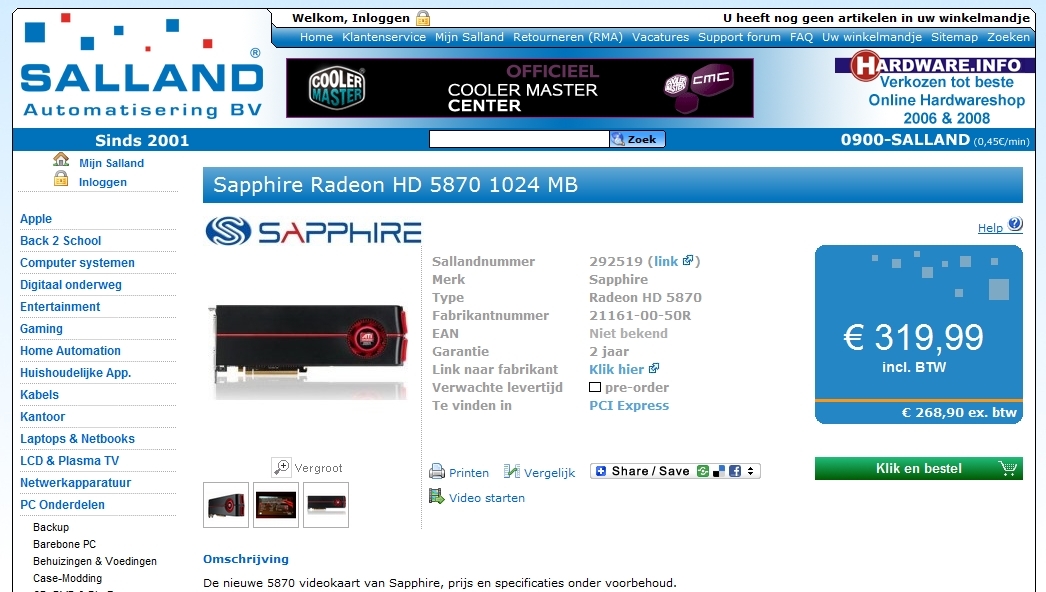Open PC Onderdelen category
The height and width of the screenshot is (592, 1046).
pos(63,505)
